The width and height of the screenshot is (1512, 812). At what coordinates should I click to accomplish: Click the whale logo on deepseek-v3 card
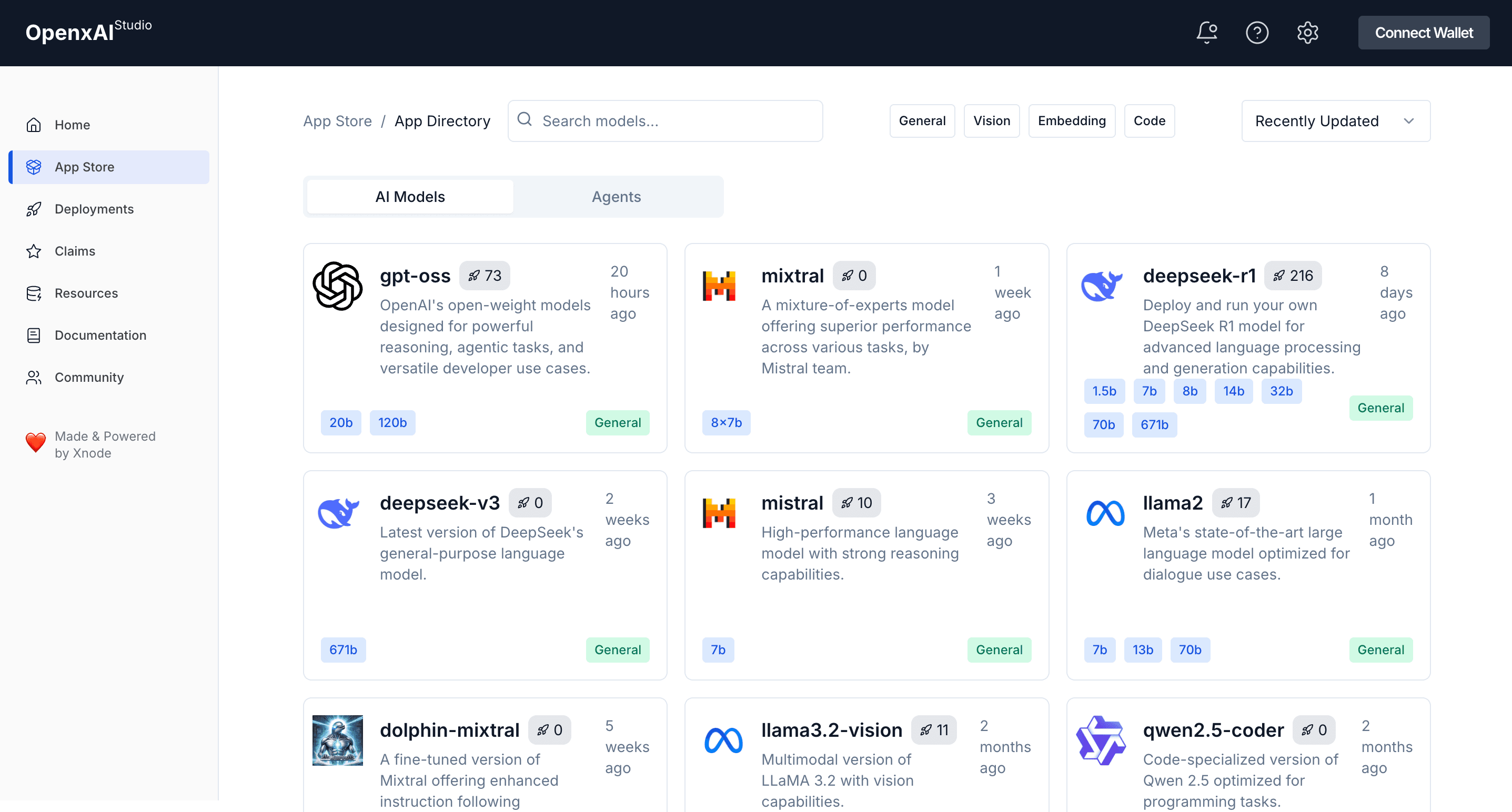pos(338,513)
